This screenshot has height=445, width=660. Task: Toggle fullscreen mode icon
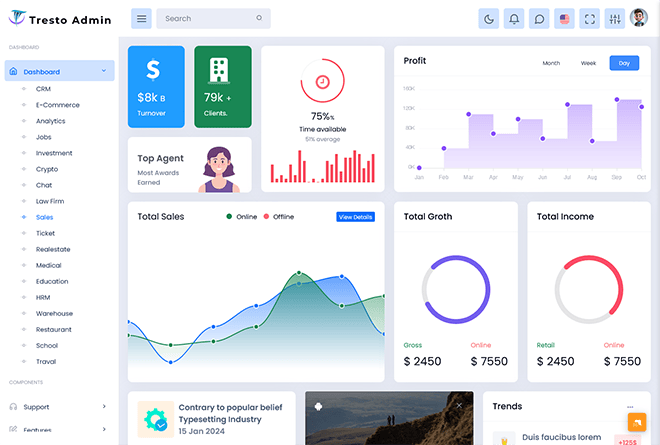pyautogui.click(x=590, y=18)
